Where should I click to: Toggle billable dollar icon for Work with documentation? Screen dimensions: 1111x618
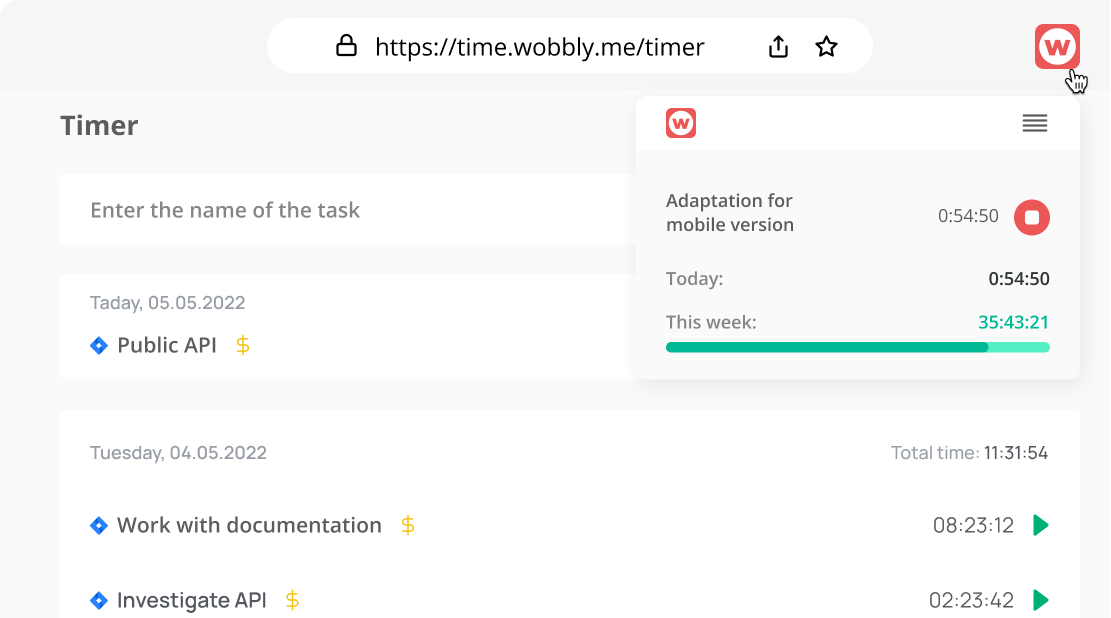point(408,525)
